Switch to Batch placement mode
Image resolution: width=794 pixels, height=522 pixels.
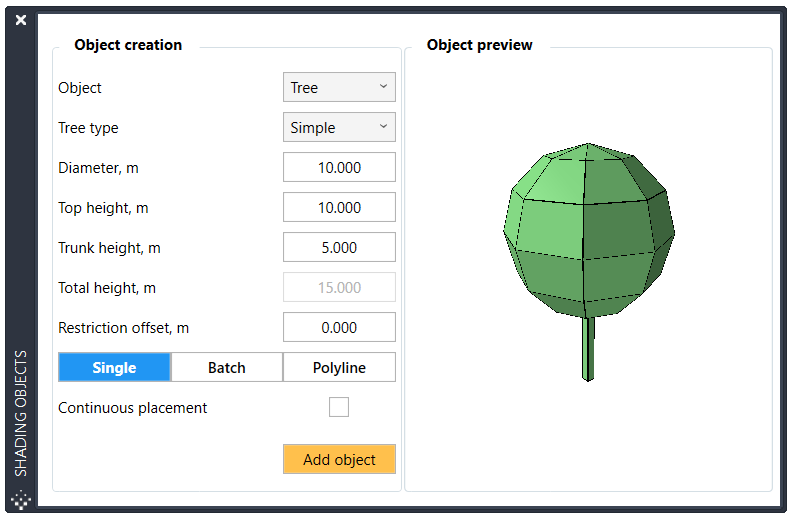[227, 368]
